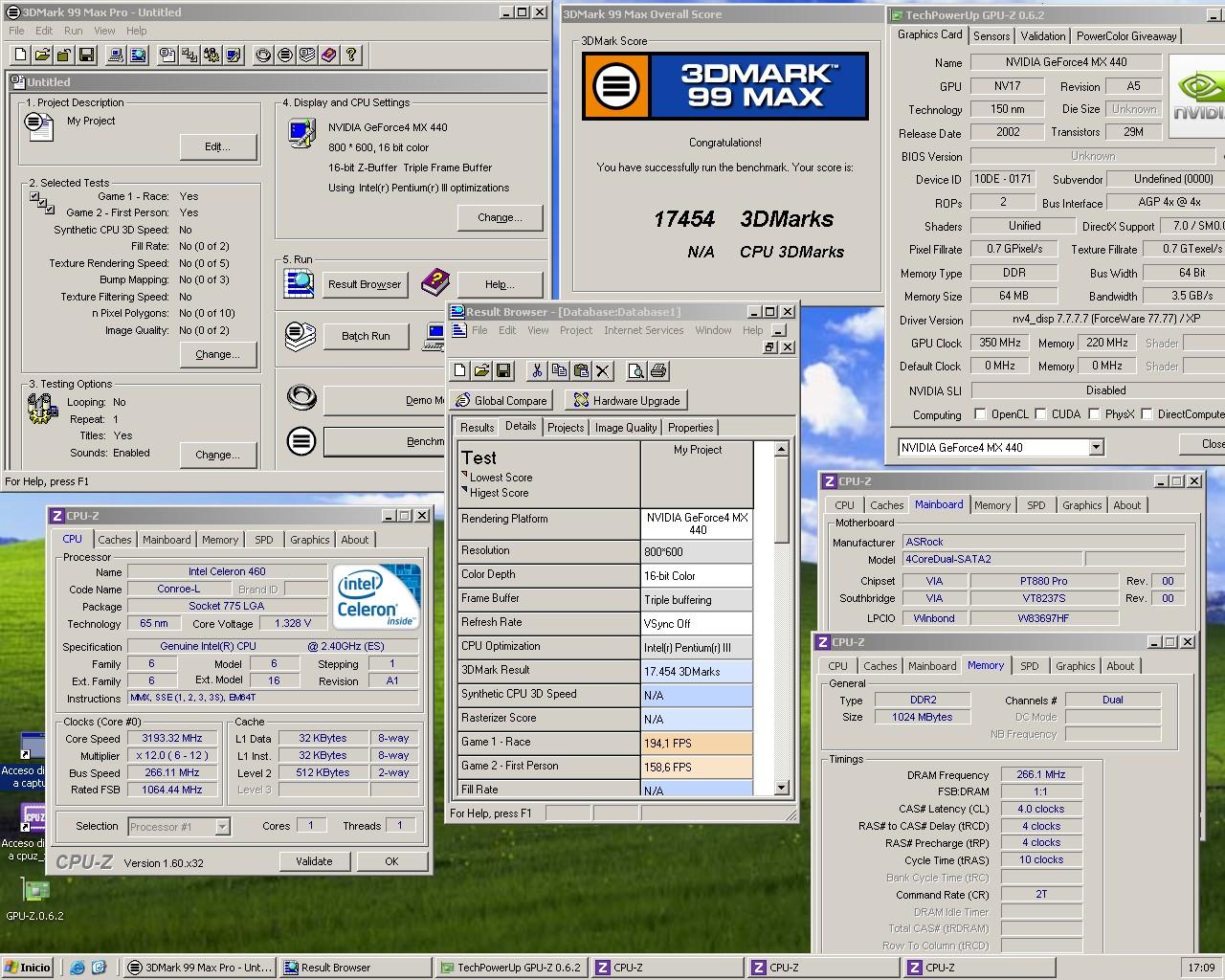The image size is (1225, 980).
Task: Click the Inicio start button
Action: (28, 968)
